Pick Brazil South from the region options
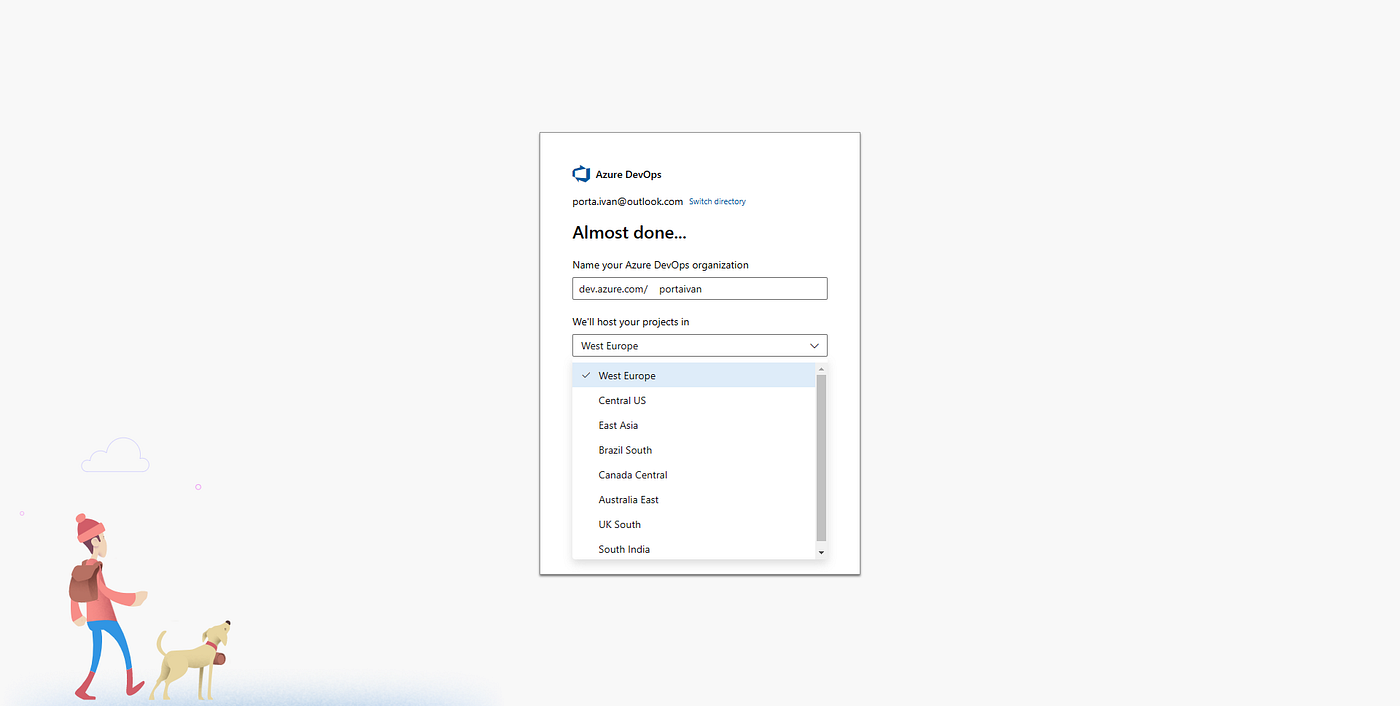 [624, 450]
